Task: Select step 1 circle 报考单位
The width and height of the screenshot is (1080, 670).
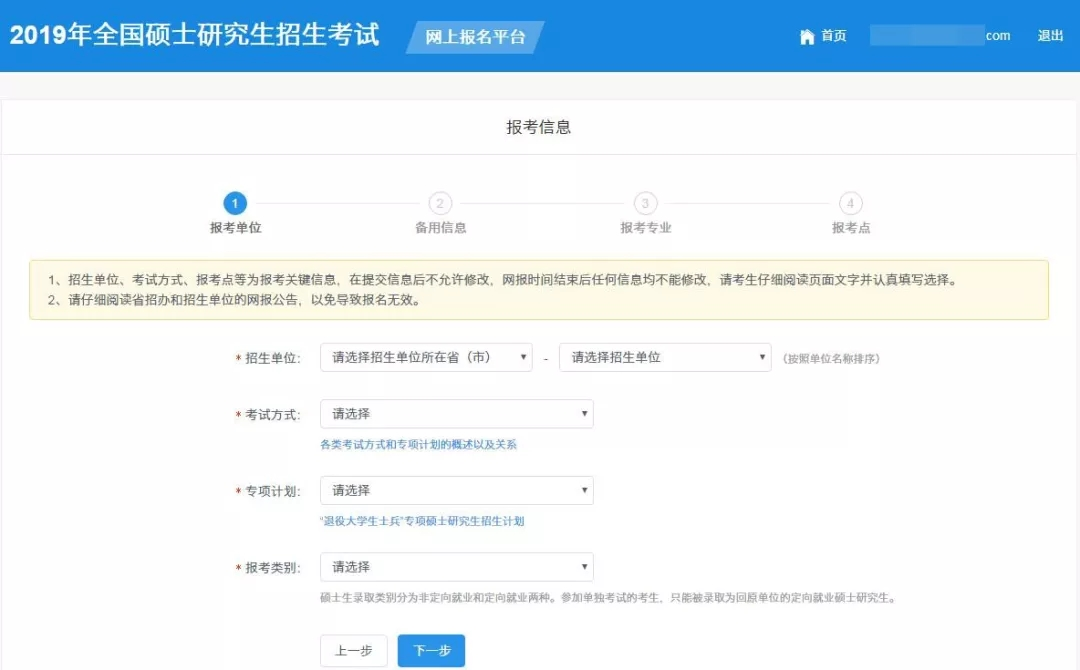Action: coord(235,204)
